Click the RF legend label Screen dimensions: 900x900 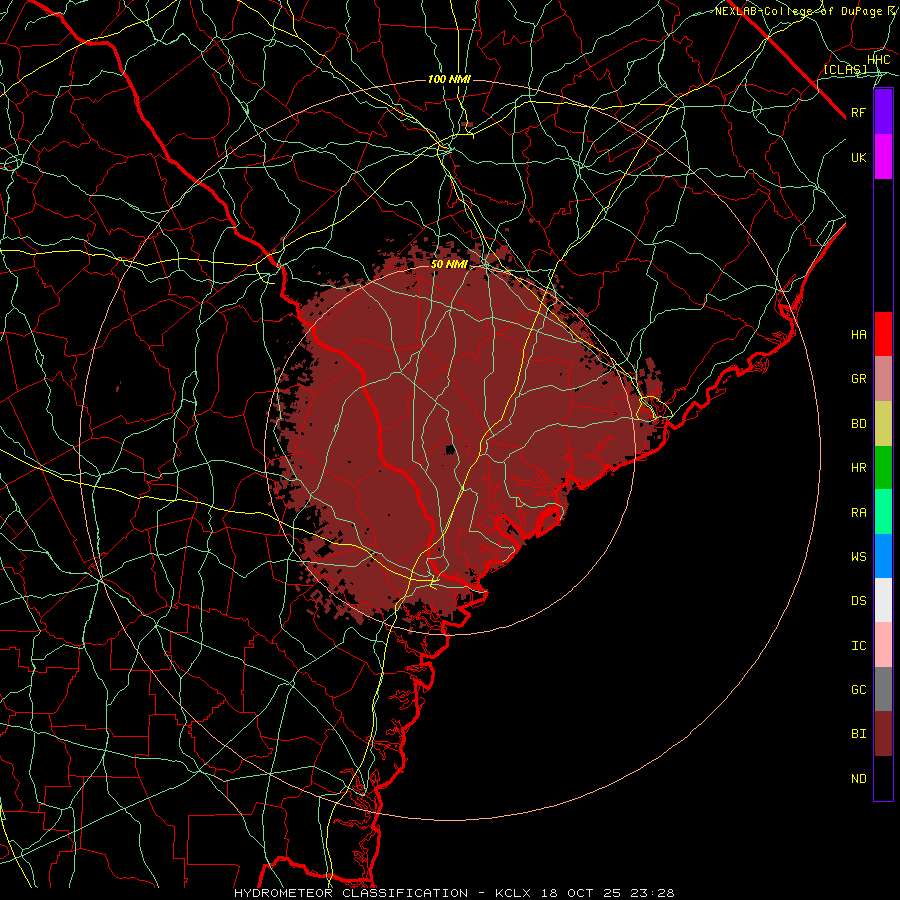(858, 112)
